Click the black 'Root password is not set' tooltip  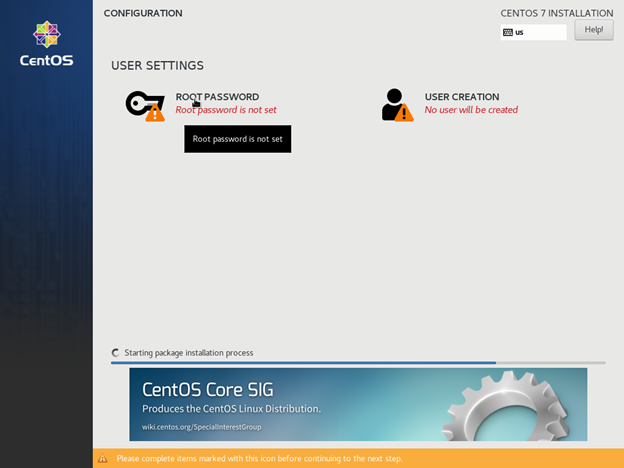click(237, 139)
